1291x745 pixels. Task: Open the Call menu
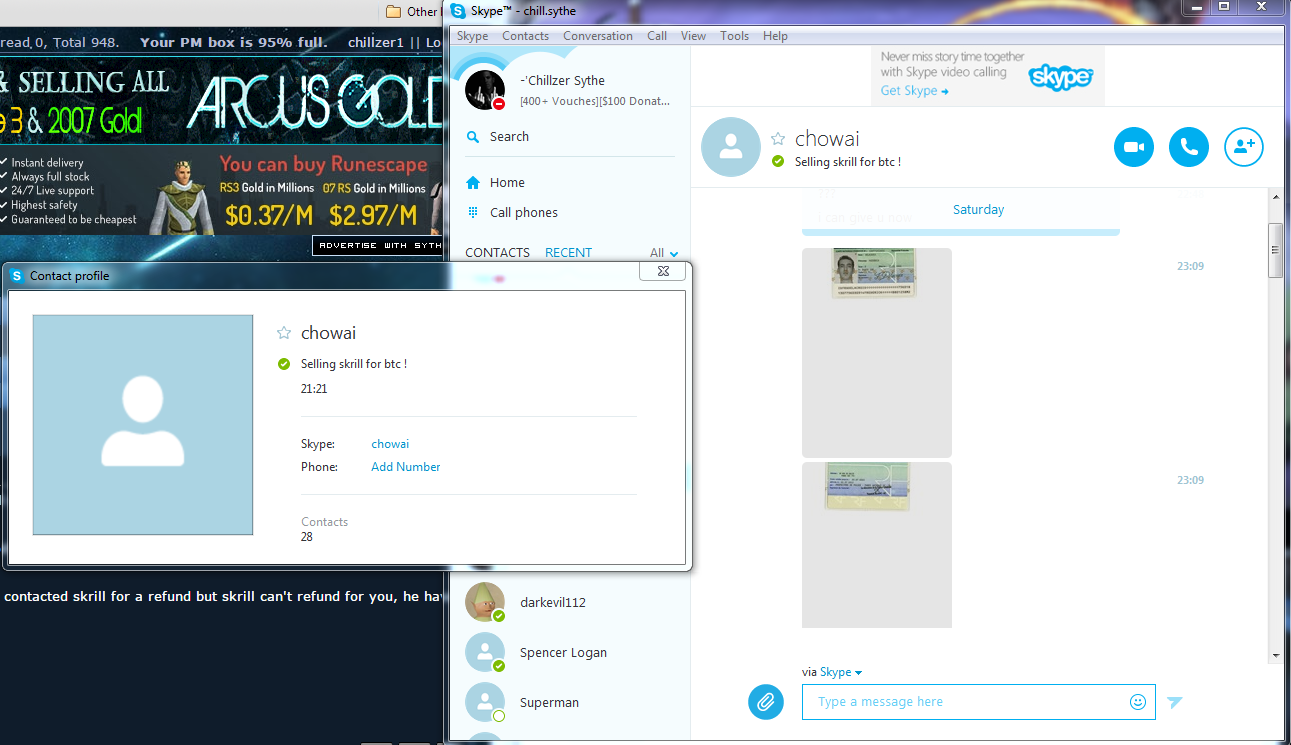tap(657, 36)
